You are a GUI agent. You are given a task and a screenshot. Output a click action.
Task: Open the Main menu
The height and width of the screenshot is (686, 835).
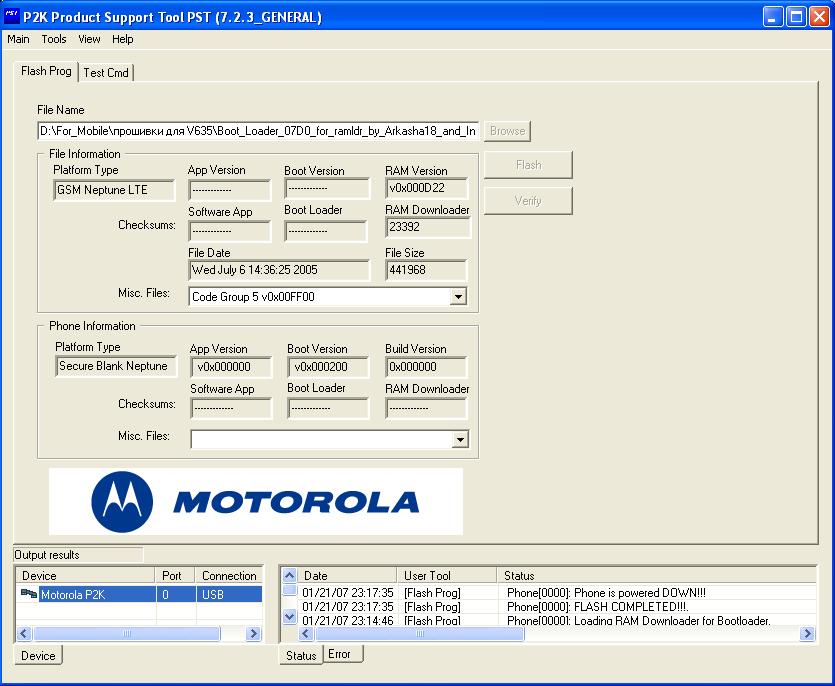pyautogui.click(x=18, y=39)
